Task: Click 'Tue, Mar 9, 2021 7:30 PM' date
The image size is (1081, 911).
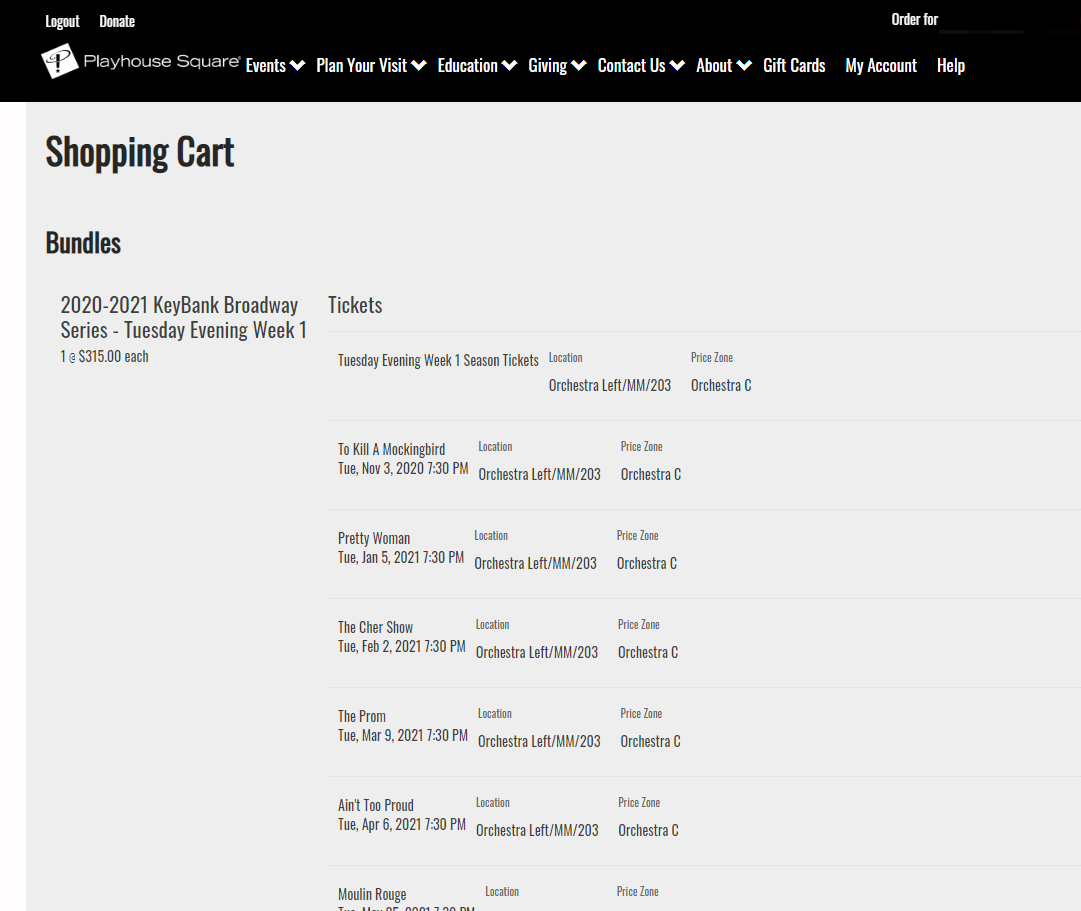Action: (403, 736)
